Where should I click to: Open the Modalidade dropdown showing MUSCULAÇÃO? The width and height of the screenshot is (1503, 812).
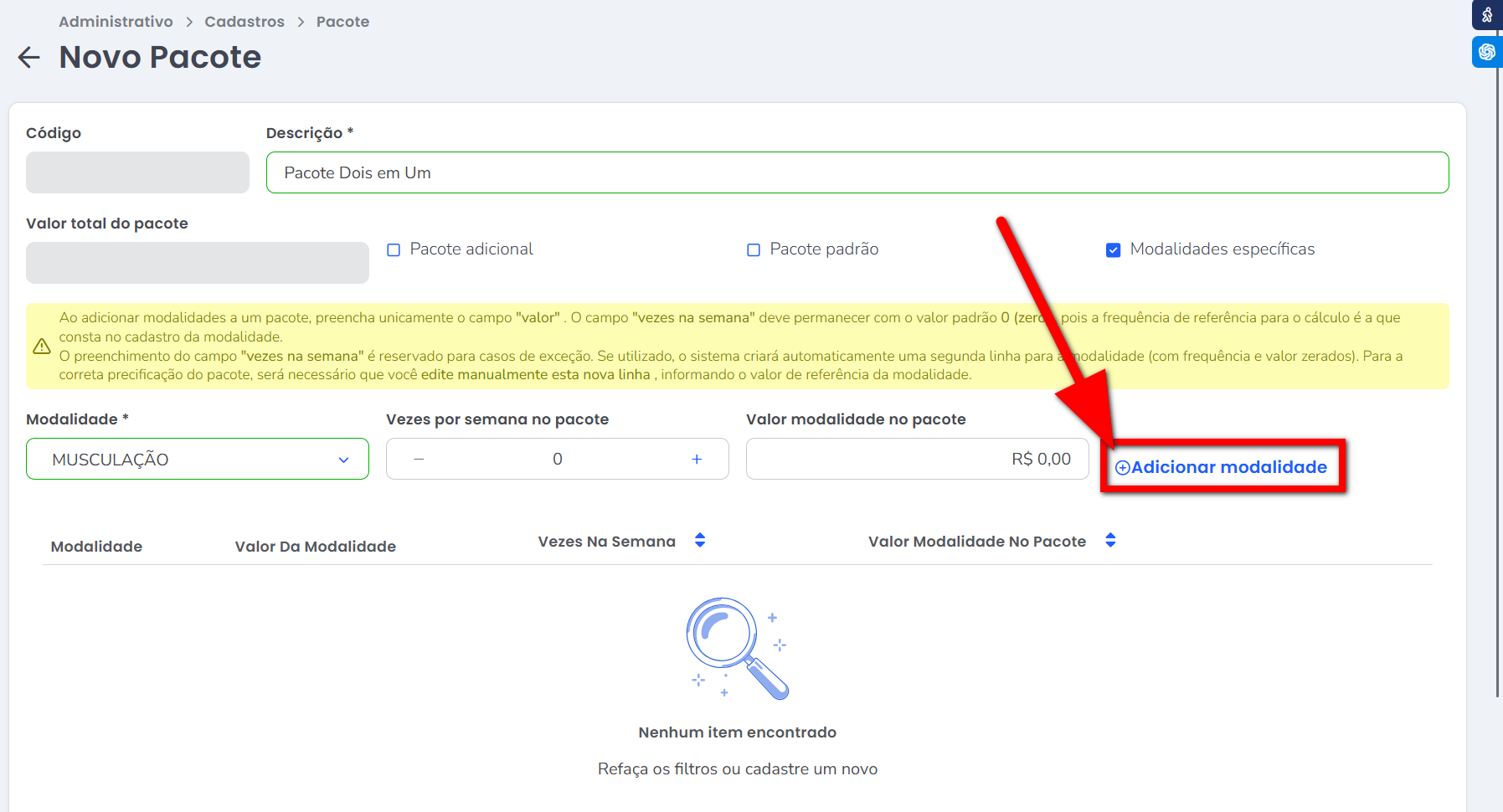(x=198, y=459)
